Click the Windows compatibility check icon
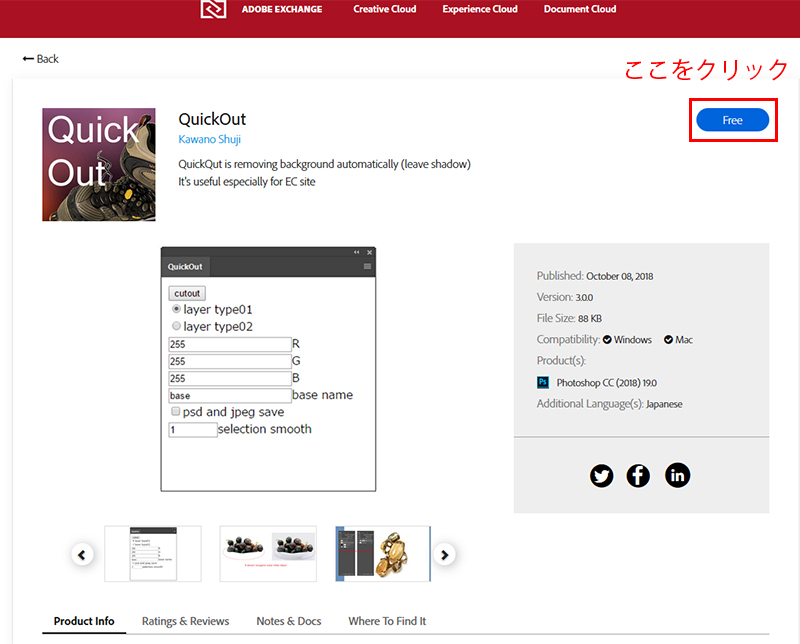This screenshot has height=644, width=800. coord(607,340)
